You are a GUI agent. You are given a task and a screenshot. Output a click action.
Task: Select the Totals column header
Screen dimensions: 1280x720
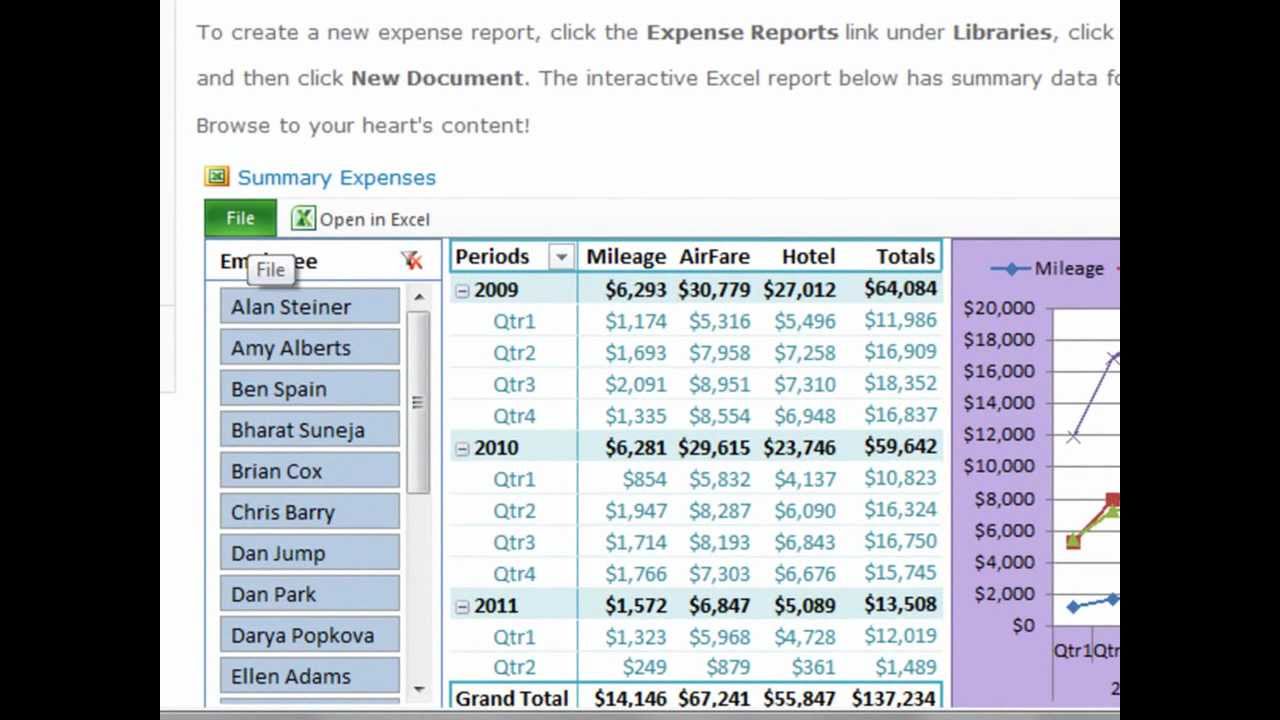[906, 256]
